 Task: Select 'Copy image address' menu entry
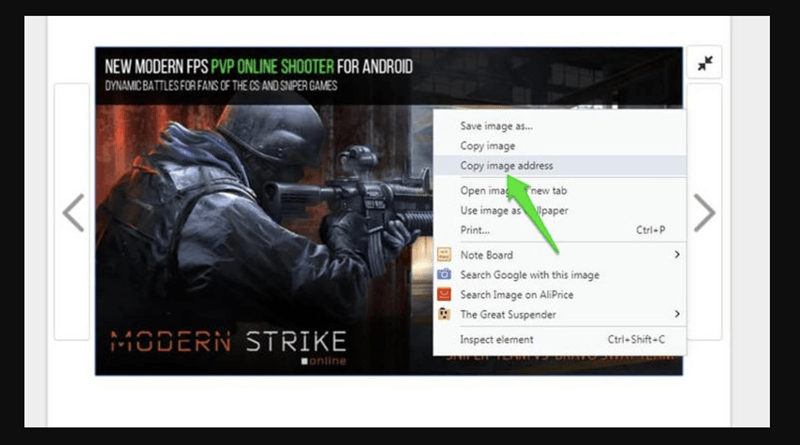tap(506, 166)
